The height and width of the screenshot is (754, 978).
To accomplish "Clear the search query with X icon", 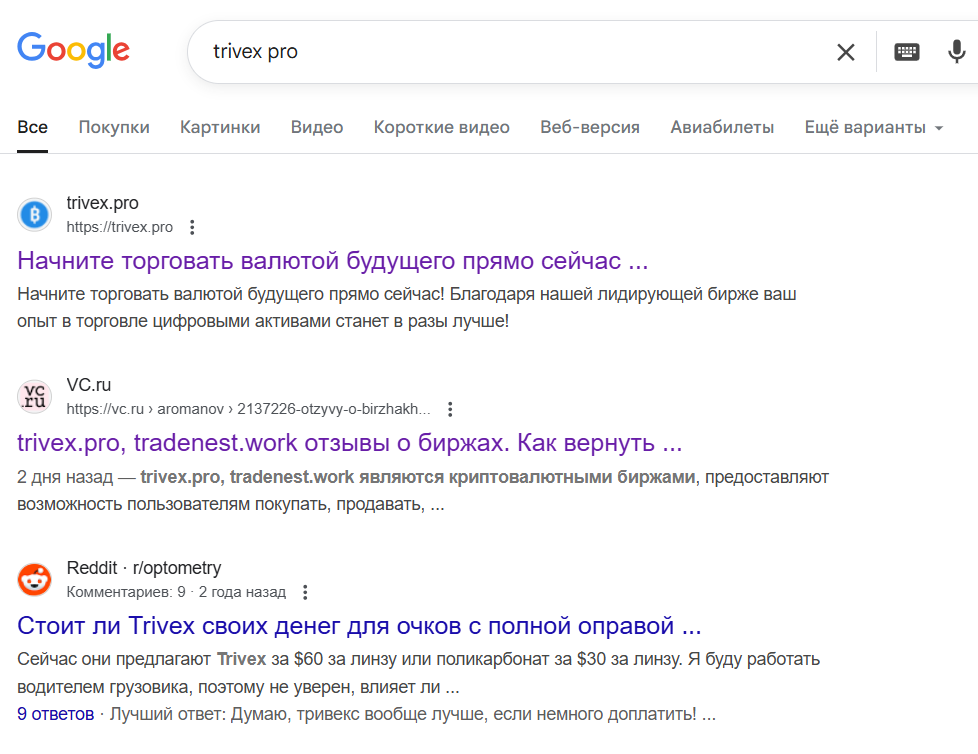I will pos(845,52).
